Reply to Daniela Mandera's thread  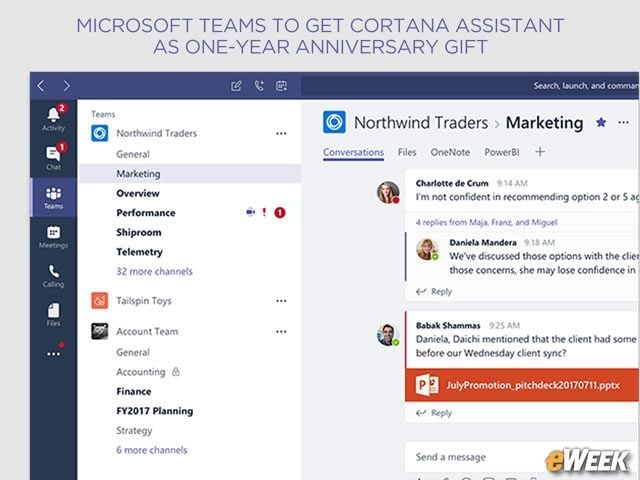(x=434, y=291)
